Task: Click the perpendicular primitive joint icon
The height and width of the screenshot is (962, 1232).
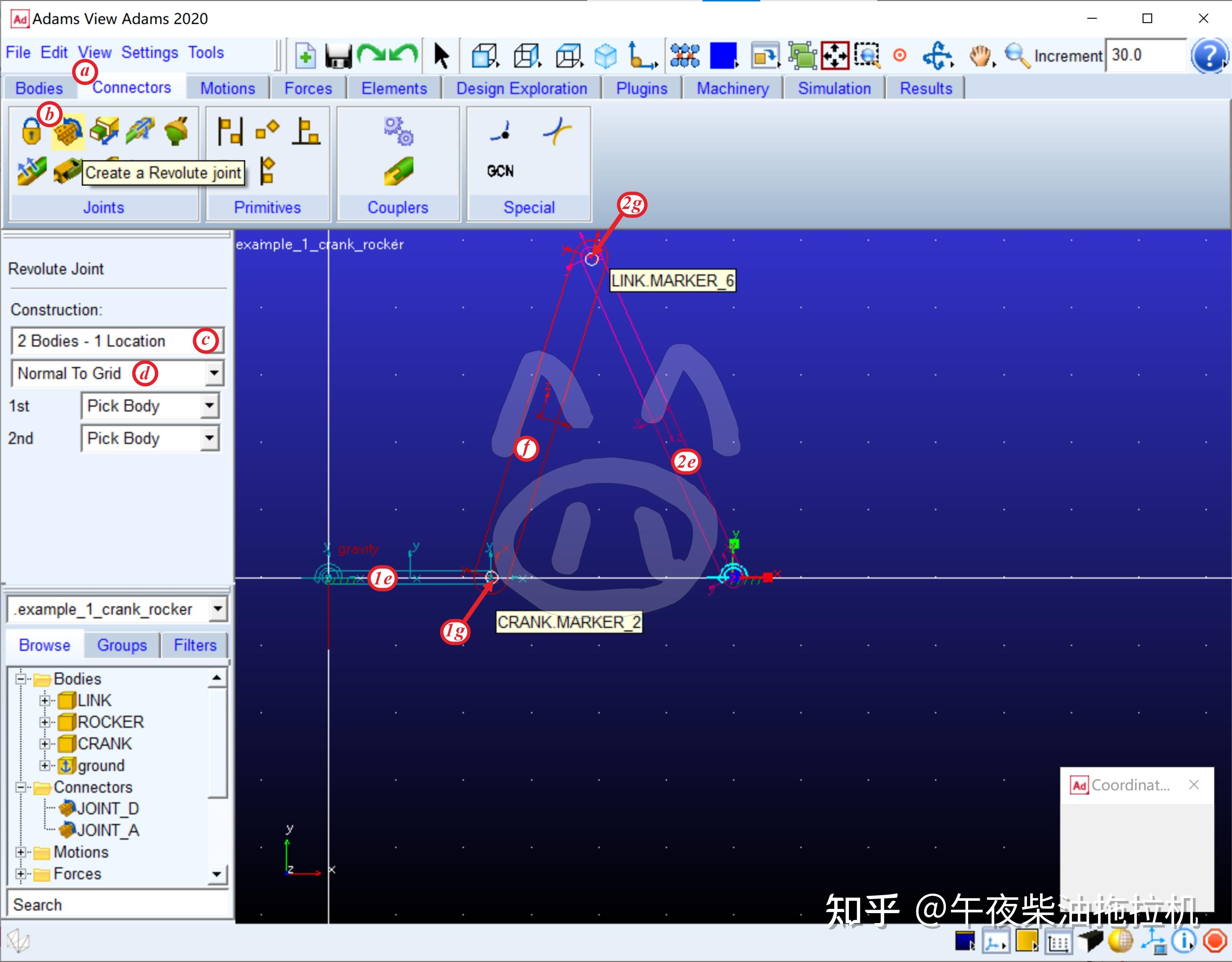Action: [306, 131]
